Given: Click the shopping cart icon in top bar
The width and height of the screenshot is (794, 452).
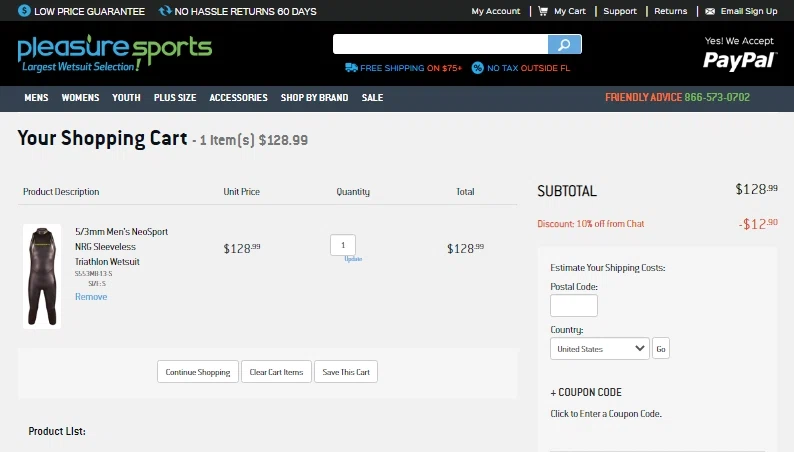Looking at the screenshot, I should (543, 11).
